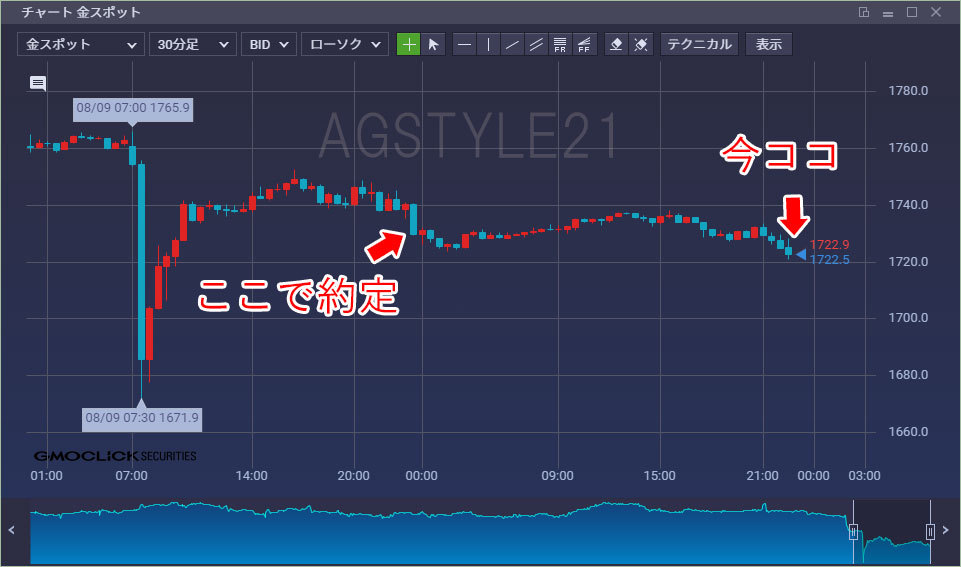The width and height of the screenshot is (961, 567).
Task: Select the vertical line drawing tool
Action: pyautogui.click(x=488, y=44)
